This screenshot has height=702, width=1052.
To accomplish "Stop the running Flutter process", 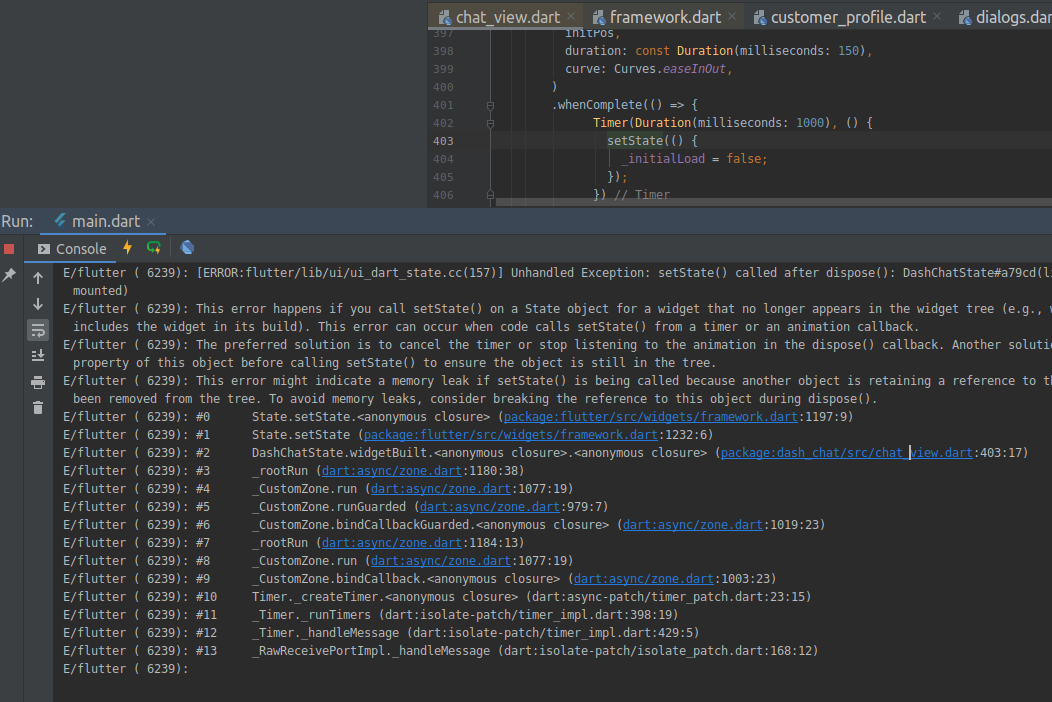I will pyautogui.click(x=11, y=248).
